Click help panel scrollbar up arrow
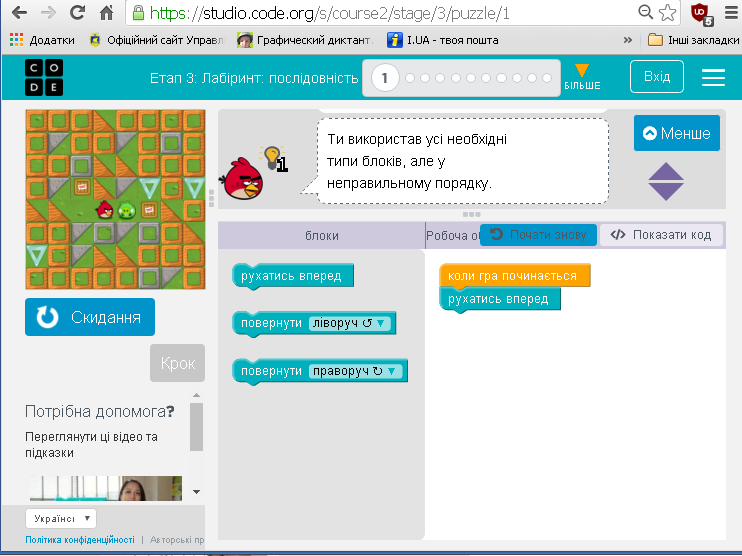This screenshot has width=742, height=556. [196, 395]
